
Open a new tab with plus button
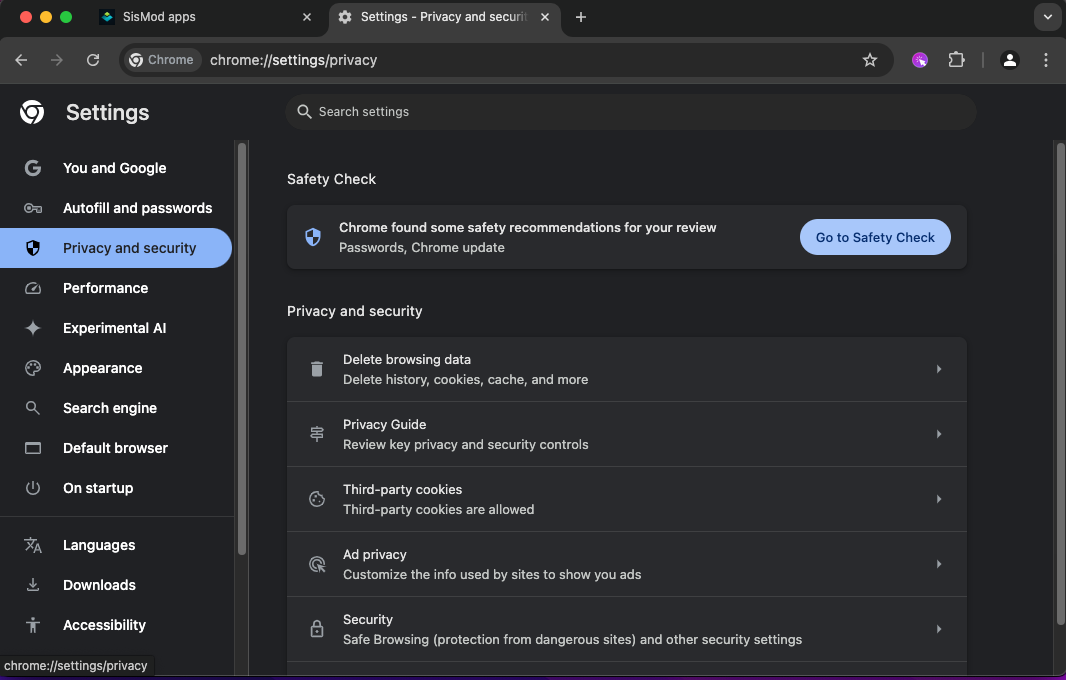coord(581,17)
